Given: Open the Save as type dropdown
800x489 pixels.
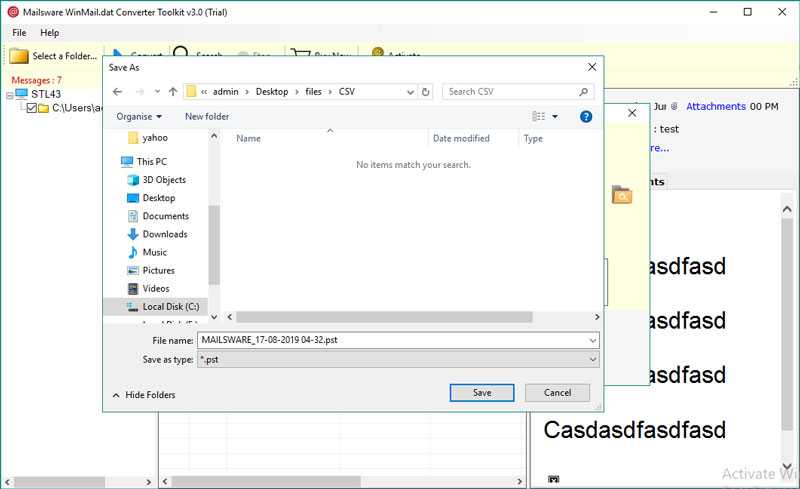Looking at the screenshot, I should point(593,360).
